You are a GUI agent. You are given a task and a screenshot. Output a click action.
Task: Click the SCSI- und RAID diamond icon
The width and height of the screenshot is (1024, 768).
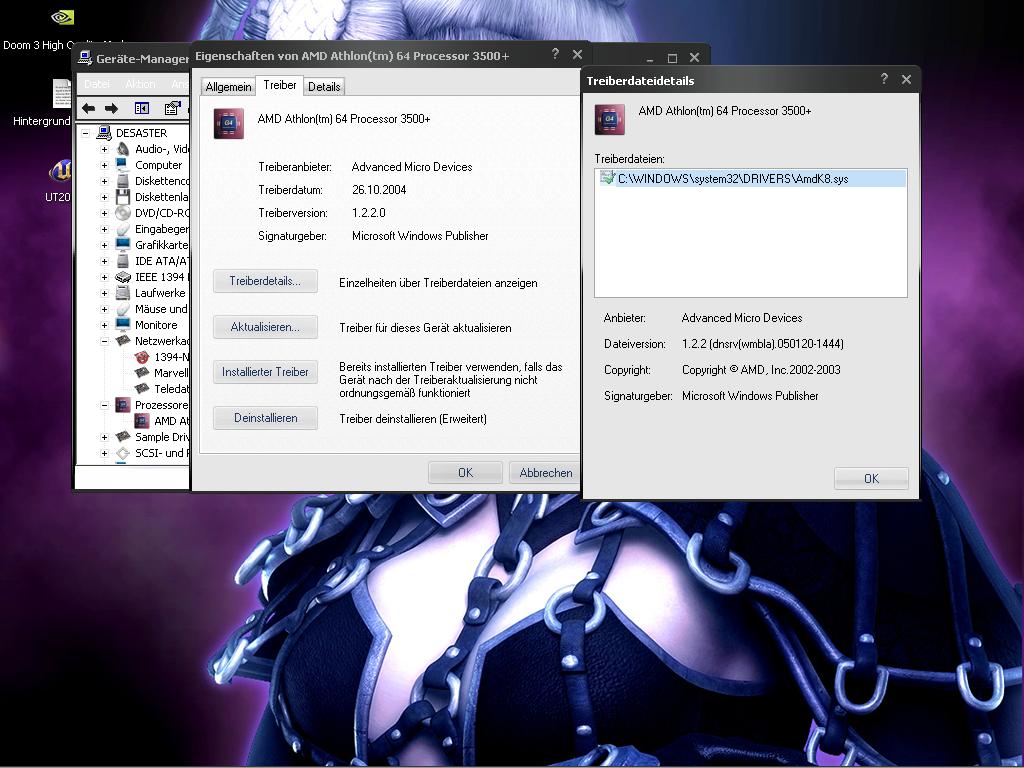point(123,453)
